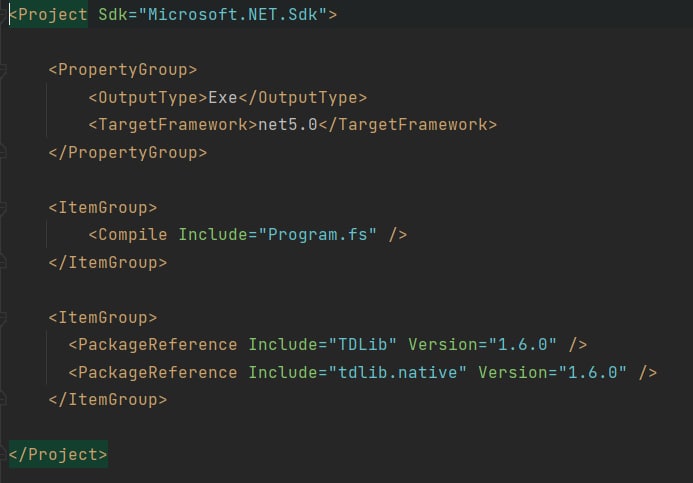Click the closing PropertyGroup tag
This screenshot has height=483, width=693.
tap(128, 152)
